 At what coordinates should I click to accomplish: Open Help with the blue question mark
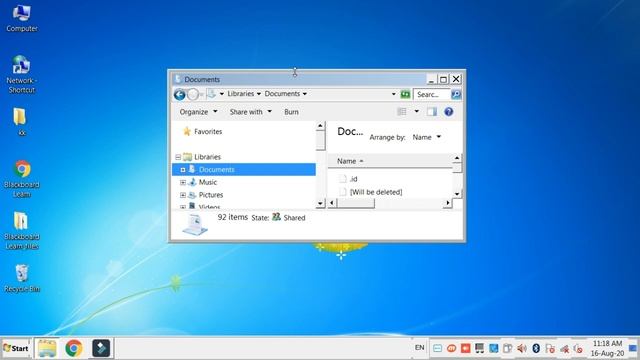[449, 111]
